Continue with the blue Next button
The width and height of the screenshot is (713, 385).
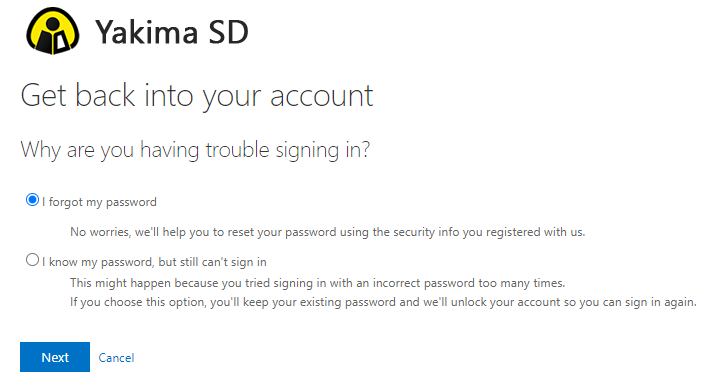55,357
